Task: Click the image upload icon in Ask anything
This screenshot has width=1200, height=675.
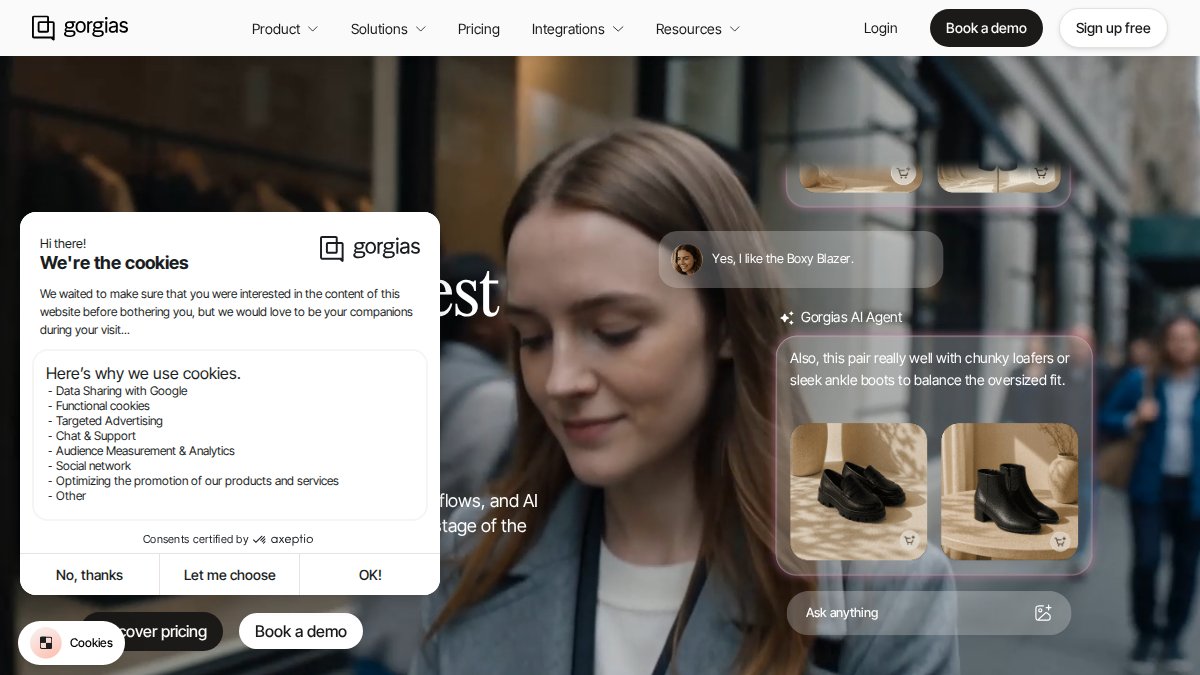Action: click(1043, 613)
